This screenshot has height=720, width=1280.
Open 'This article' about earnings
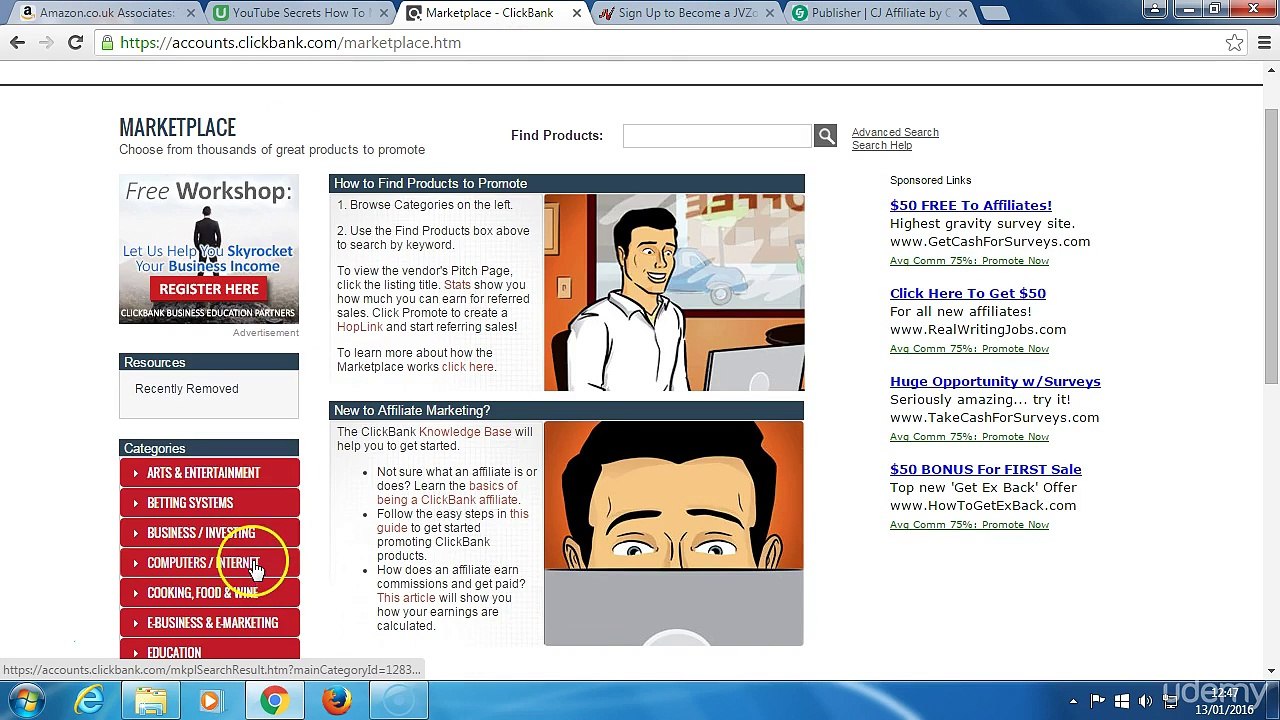pyautogui.click(x=406, y=598)
